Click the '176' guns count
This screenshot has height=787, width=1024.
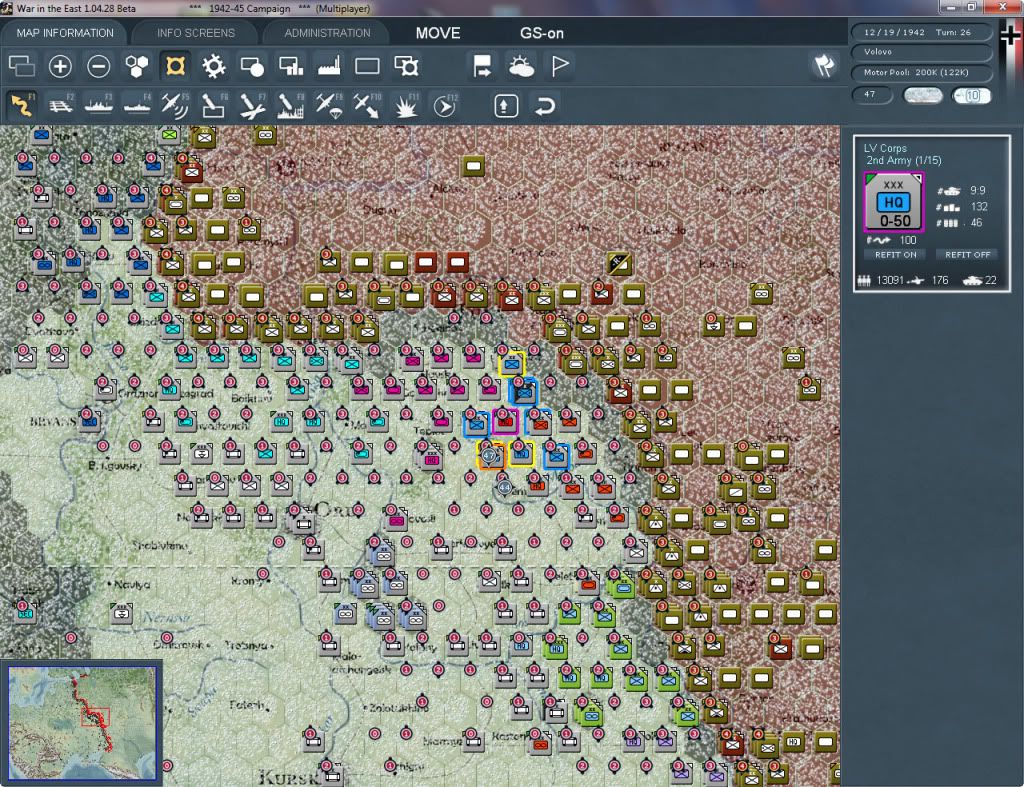point(940,280)
